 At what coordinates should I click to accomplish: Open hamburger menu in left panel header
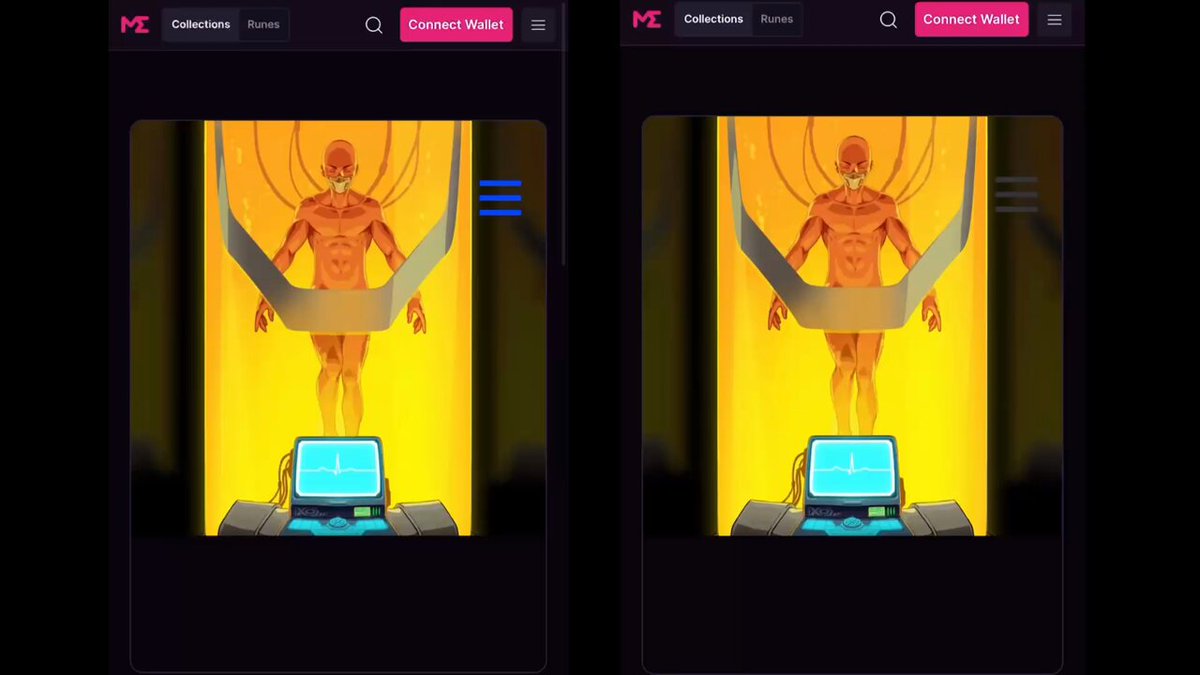coord(538,25)
